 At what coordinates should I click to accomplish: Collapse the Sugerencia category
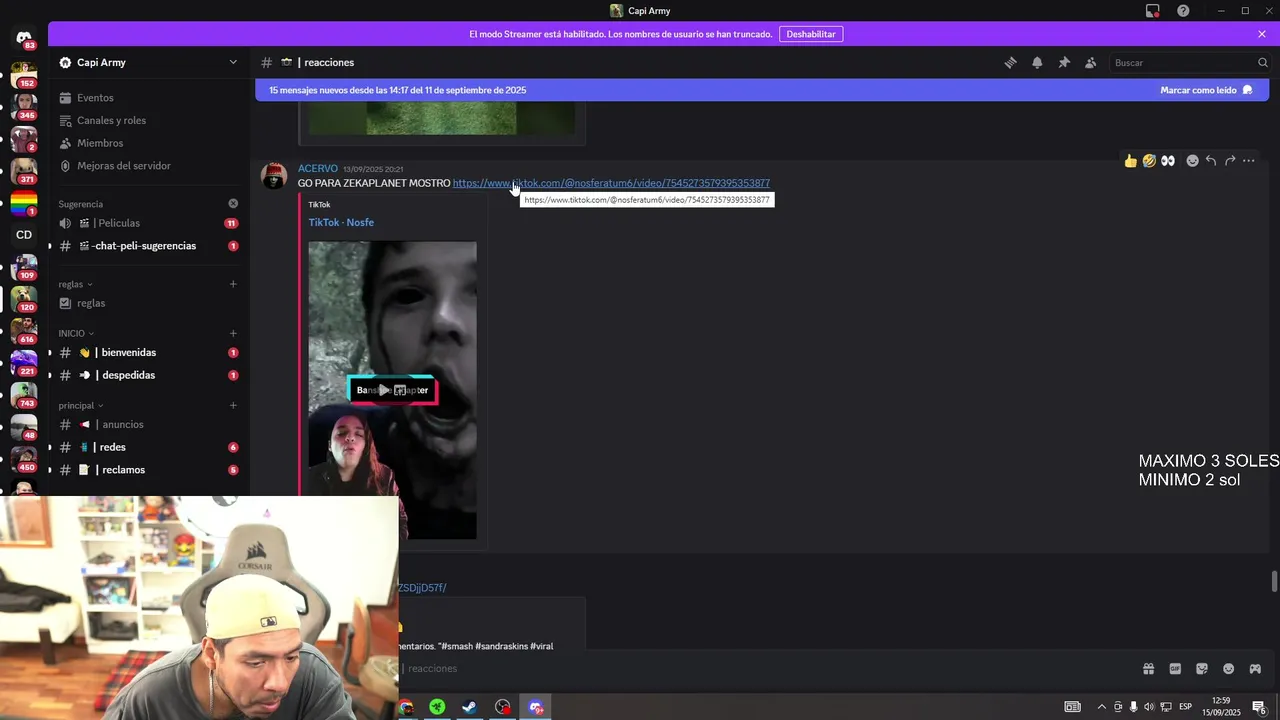[x=80, y=204]
